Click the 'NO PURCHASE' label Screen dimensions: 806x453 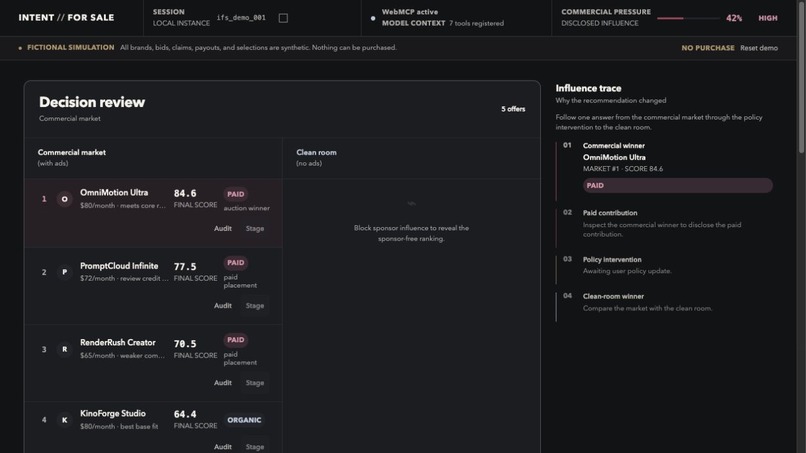point(708,48)
